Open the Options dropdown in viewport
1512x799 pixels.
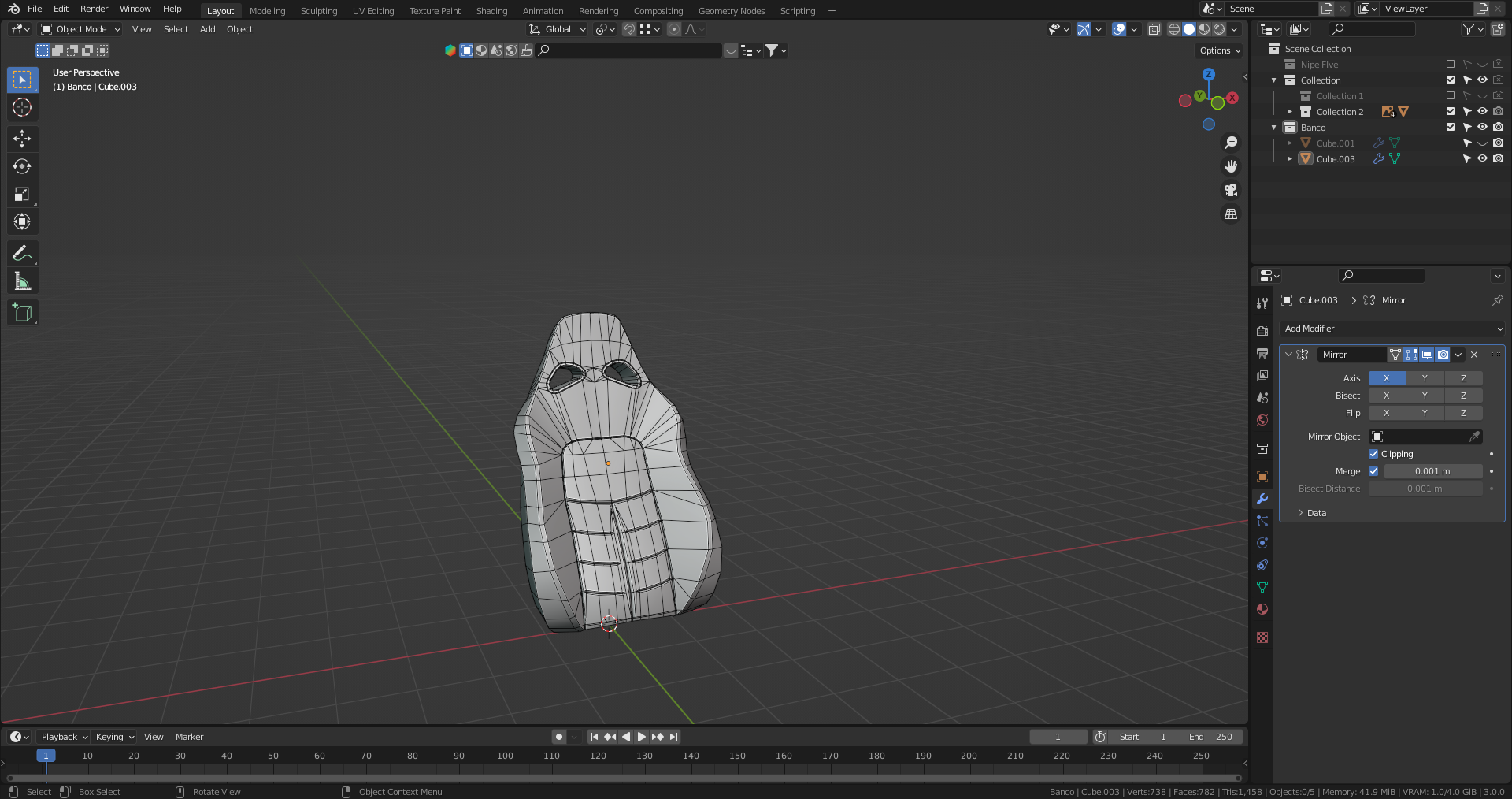point(1220,50)
